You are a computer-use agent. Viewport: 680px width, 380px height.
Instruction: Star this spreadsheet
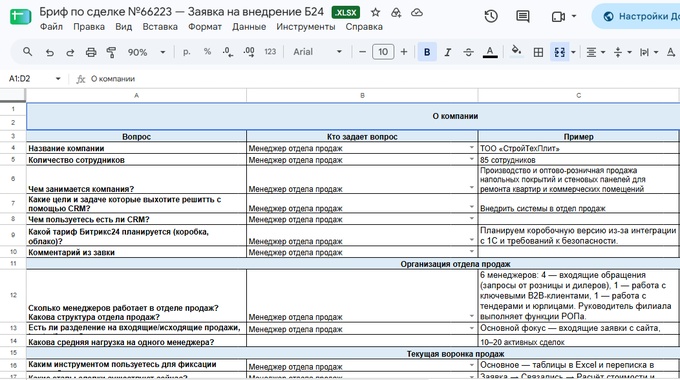click(376, 13)
